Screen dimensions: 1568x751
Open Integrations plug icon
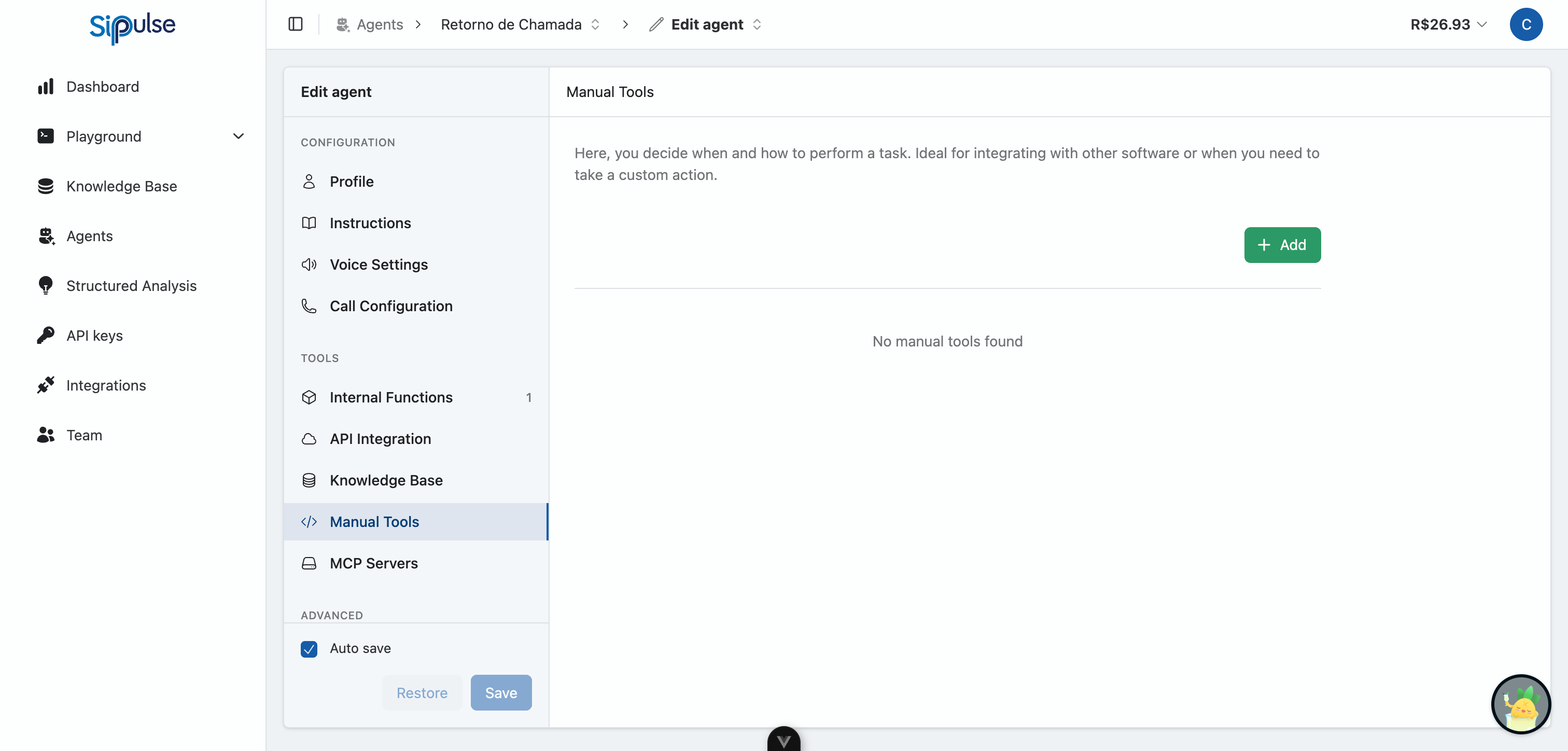(x=46, y=385)
